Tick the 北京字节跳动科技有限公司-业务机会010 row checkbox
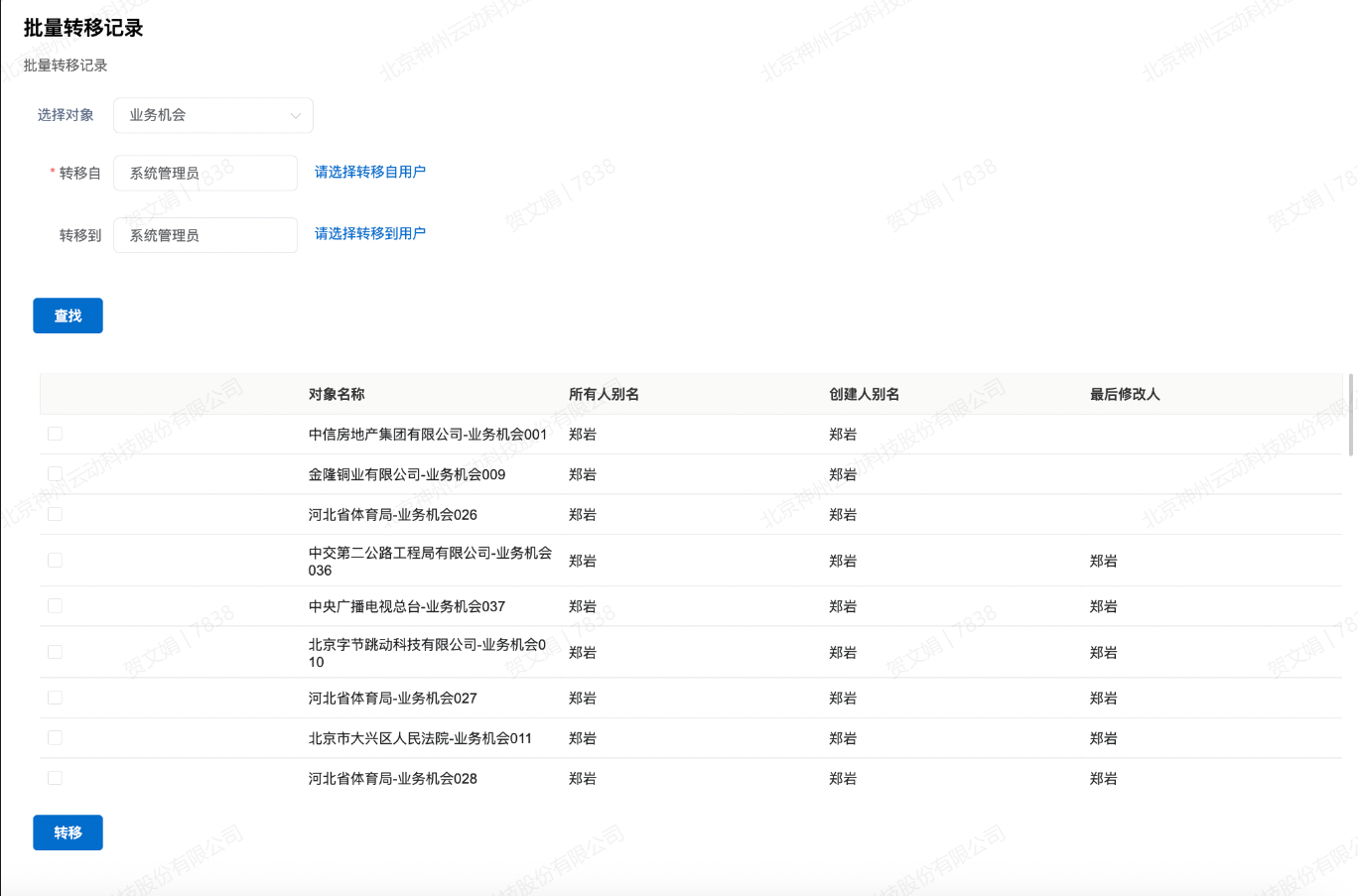Screen dimensions: 1358x896 coord(55,652)
